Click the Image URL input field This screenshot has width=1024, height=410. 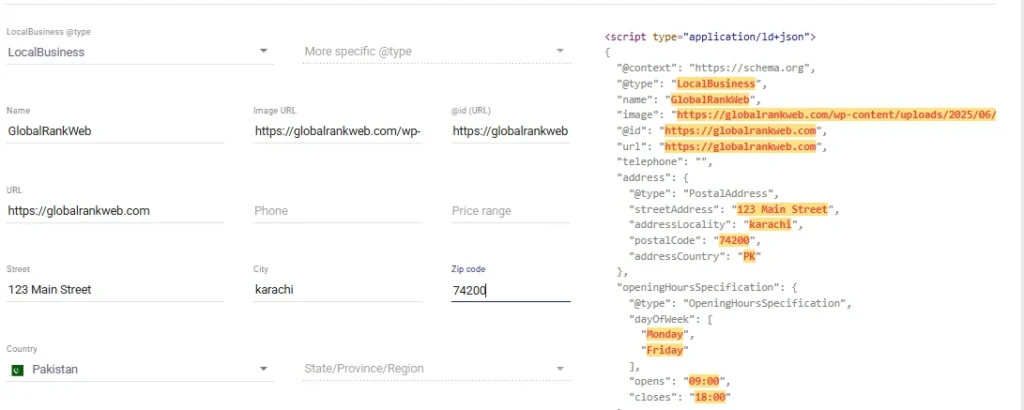338,131
